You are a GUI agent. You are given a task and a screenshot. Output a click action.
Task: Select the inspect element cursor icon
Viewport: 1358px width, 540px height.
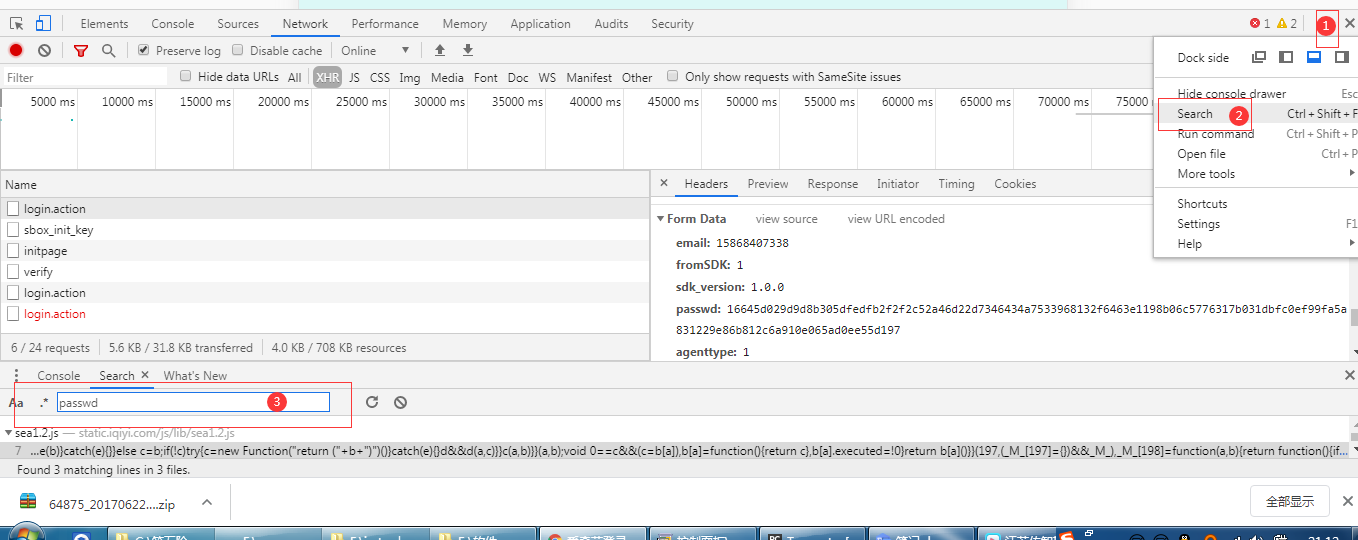(17, 23)
